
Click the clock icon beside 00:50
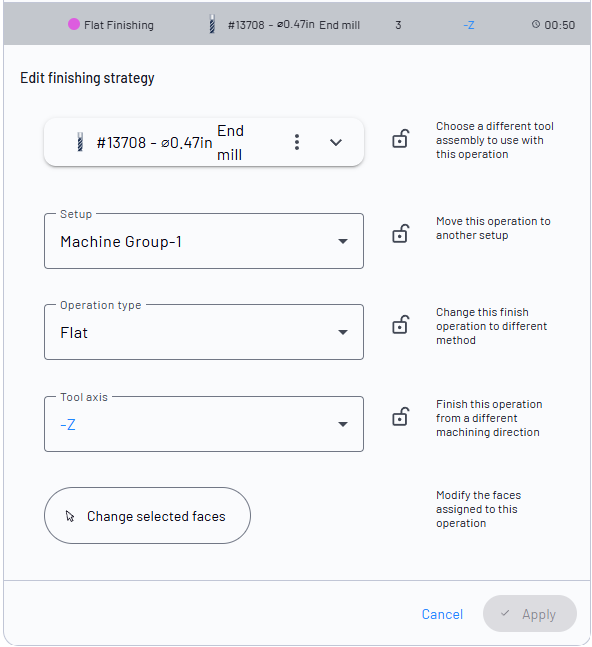(535, 24)
